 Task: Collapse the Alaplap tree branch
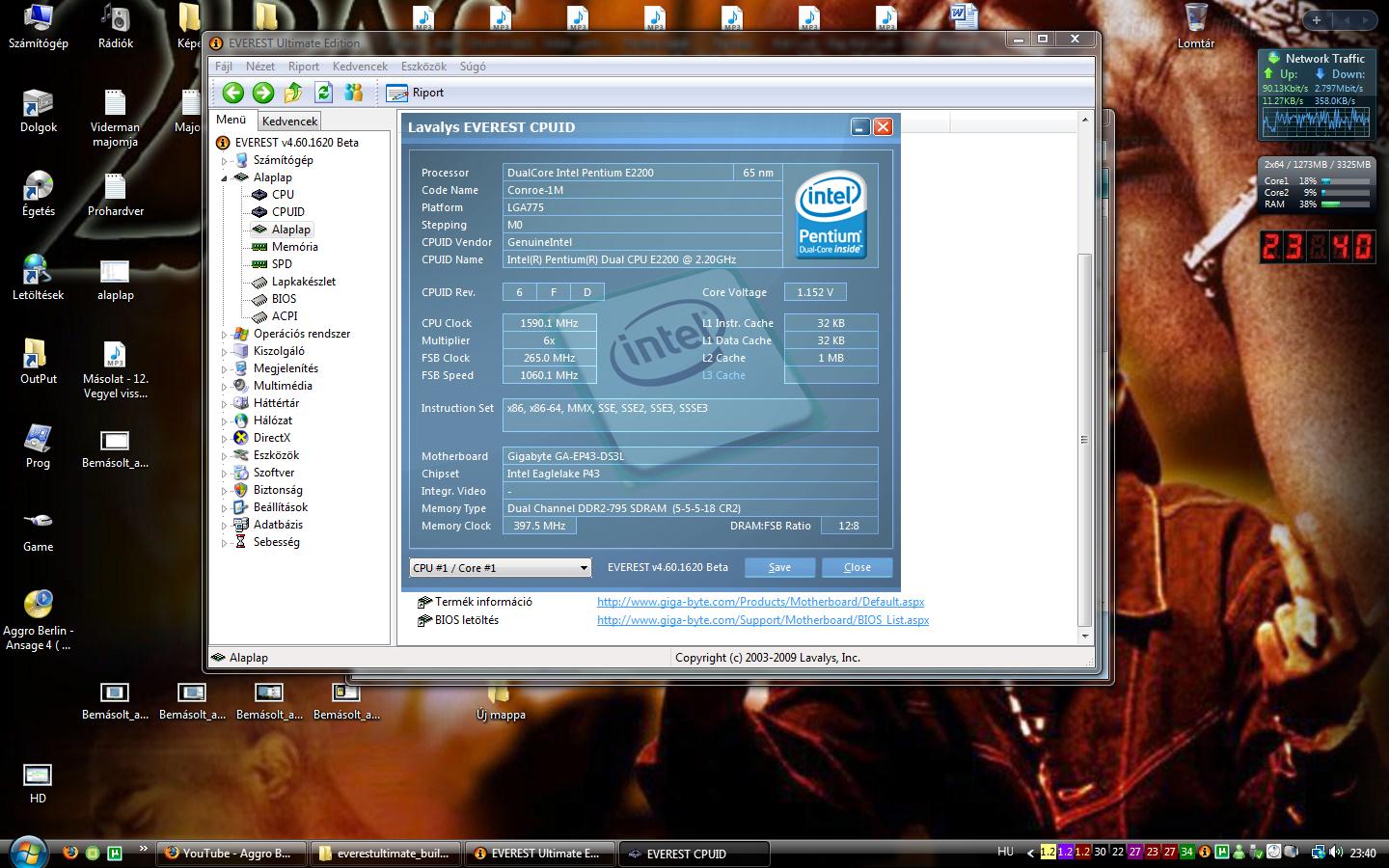pos(225,178)
